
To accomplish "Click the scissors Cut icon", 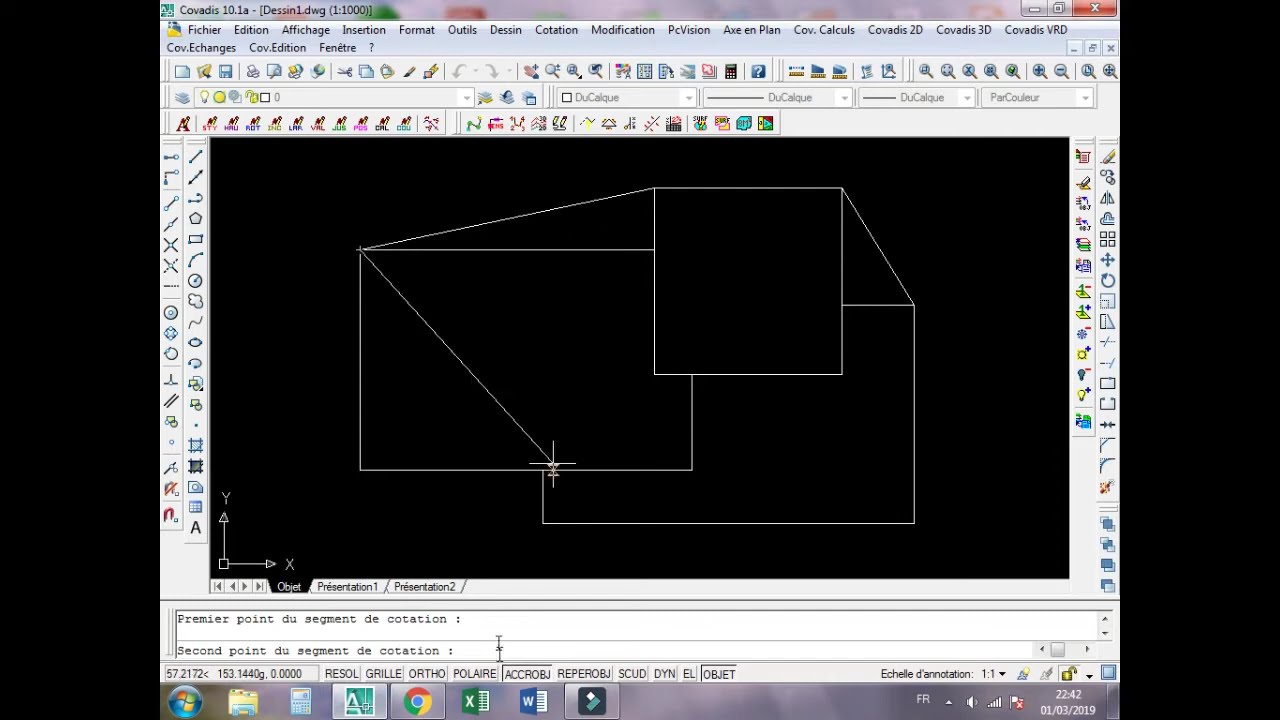I will (344, 71).
